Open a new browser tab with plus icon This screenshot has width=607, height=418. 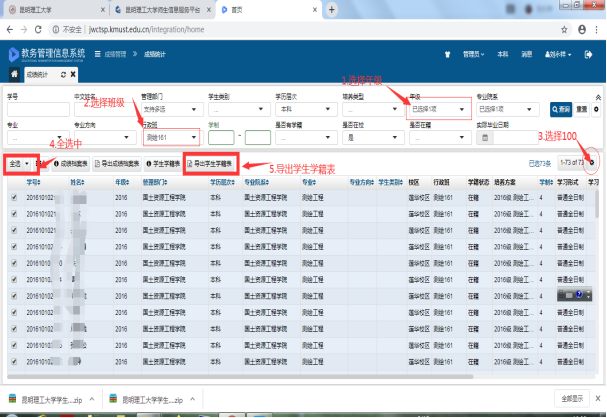pos(332,10)
